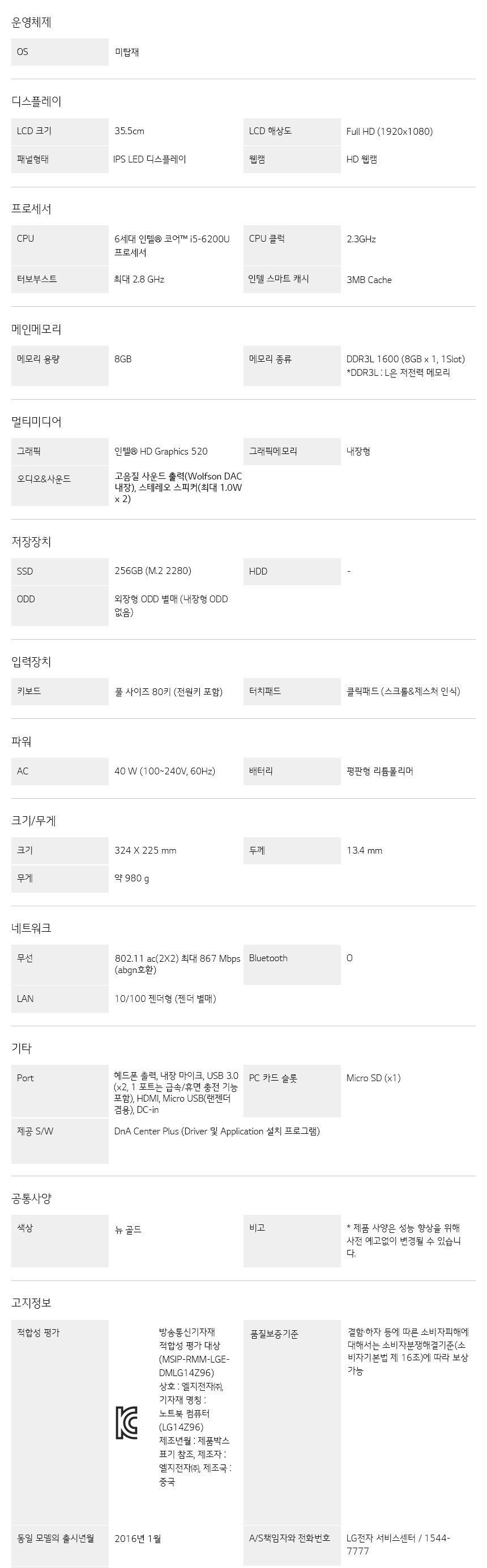This screenshot has height=1568, width=487.
Task: Click the KC certification mark icon
Action: pyautogui.click(x=127, y=1423)
